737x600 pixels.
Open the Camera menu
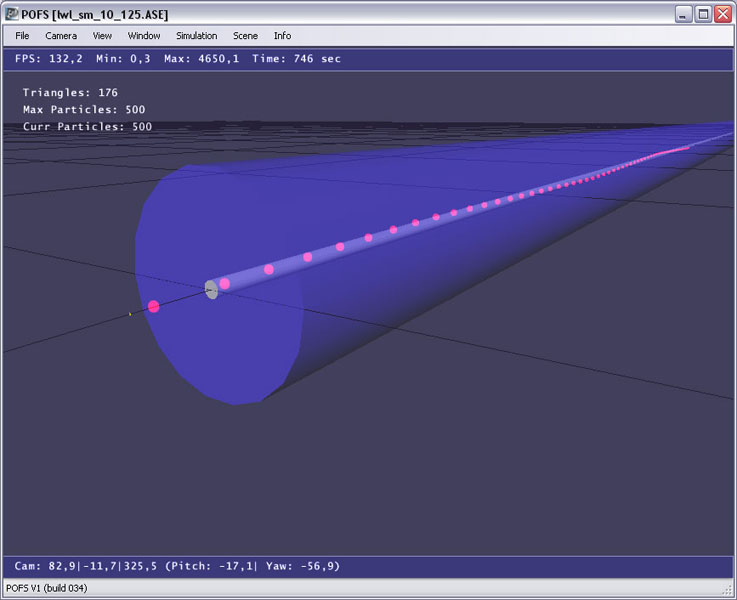61,36
